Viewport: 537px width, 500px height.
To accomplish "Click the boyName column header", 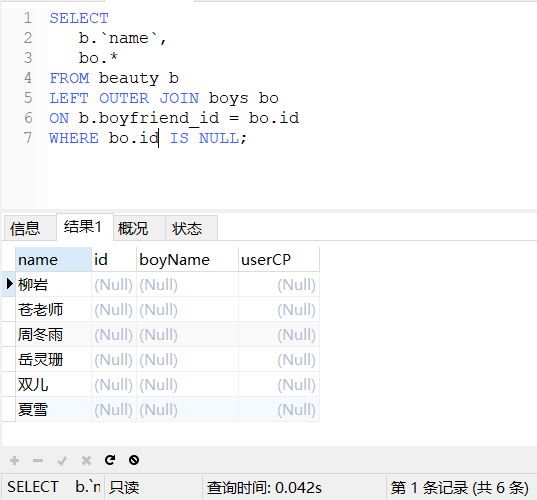I will point(187,260).
